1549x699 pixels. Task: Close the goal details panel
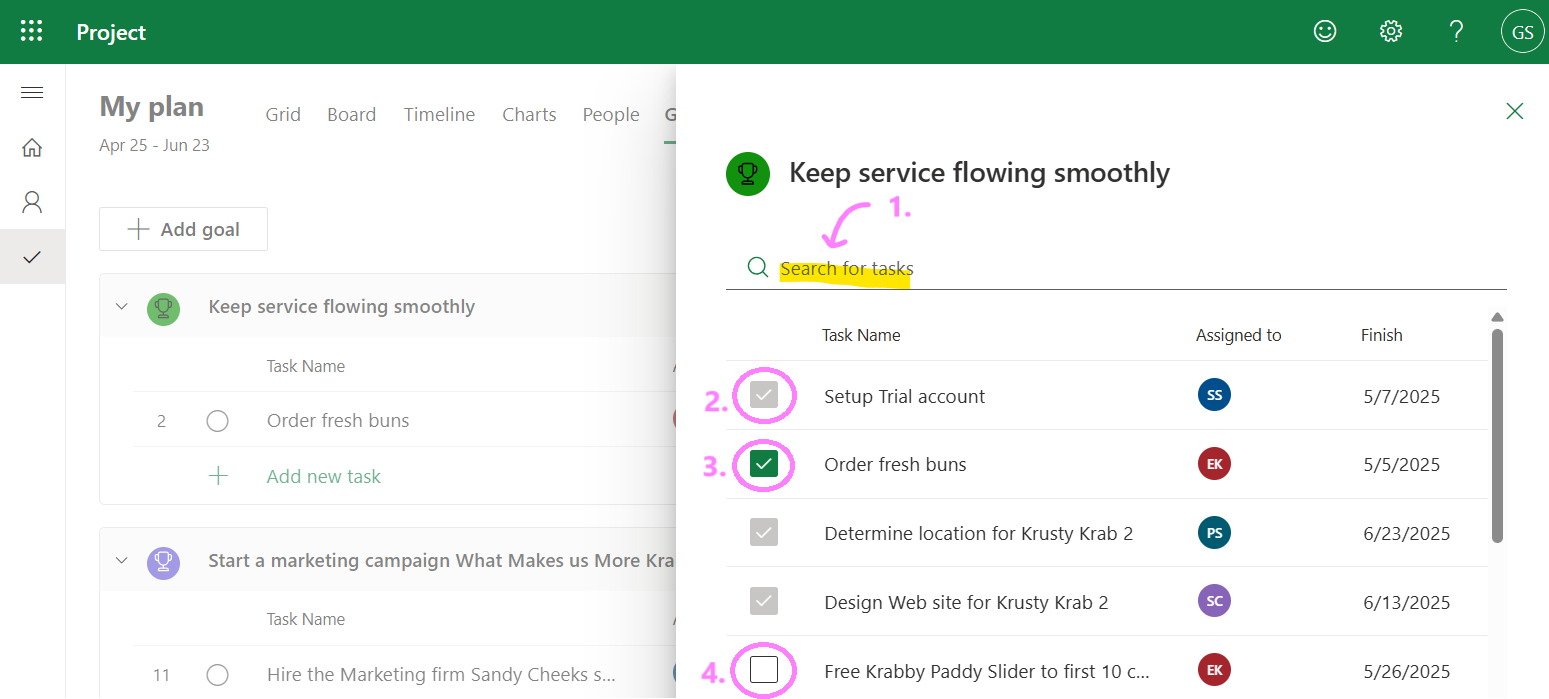pyautogui.click(x=1515, y=111)
